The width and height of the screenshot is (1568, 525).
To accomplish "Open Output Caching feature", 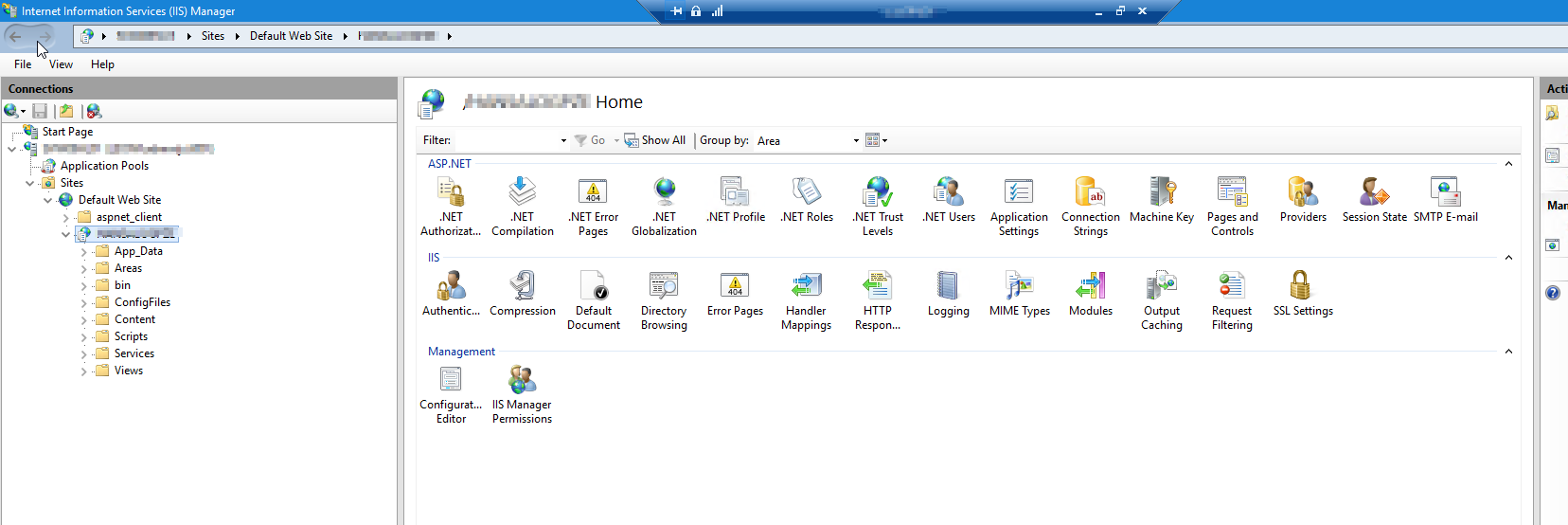I will (x=1162, y=299).
